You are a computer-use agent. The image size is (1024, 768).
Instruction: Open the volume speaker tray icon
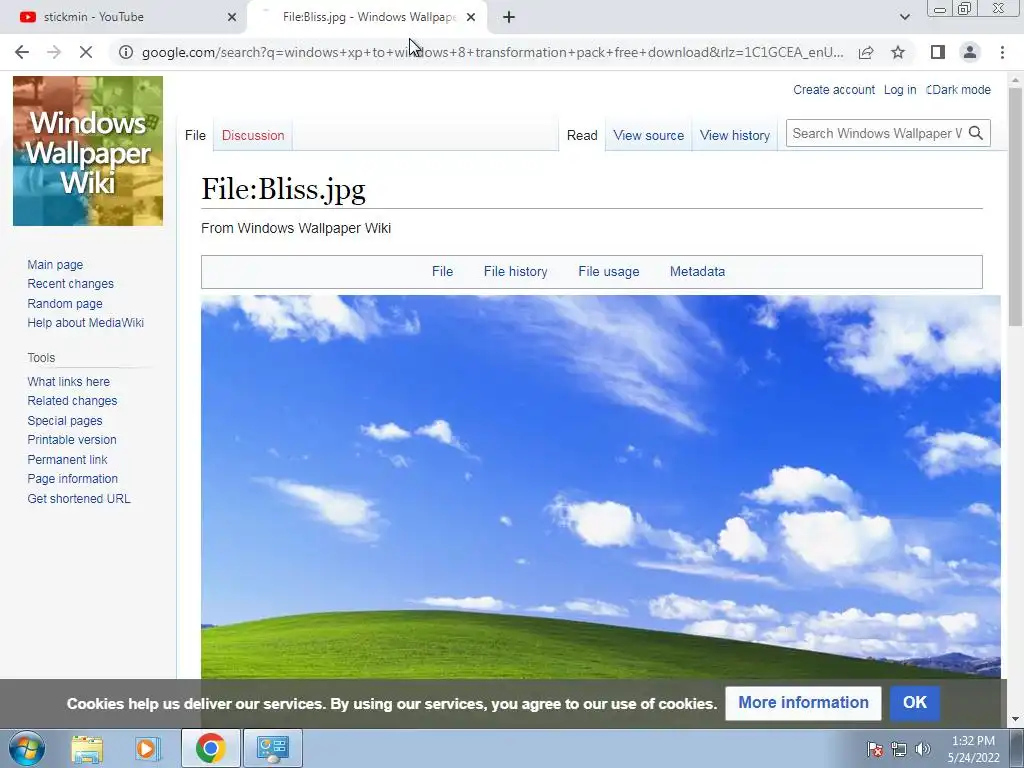(x=923, y=749)
